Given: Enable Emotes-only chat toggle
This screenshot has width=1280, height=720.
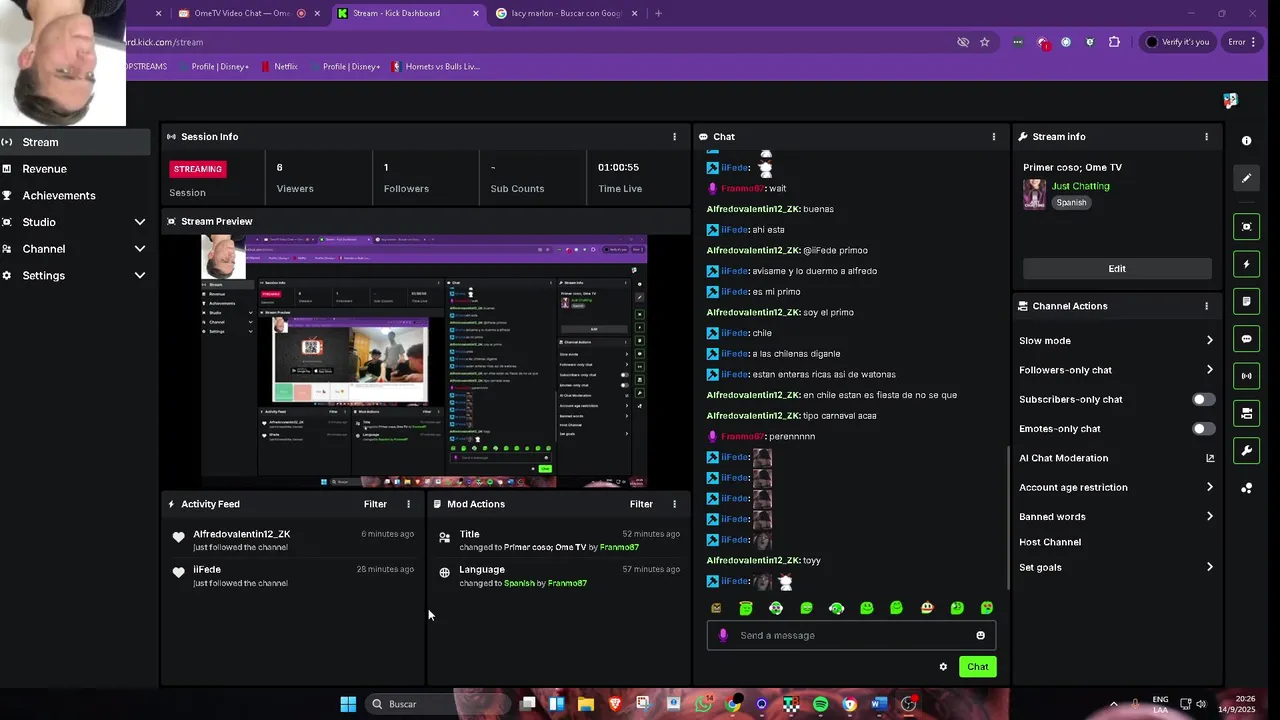Looking at the screenshot, I should 1204,429.
